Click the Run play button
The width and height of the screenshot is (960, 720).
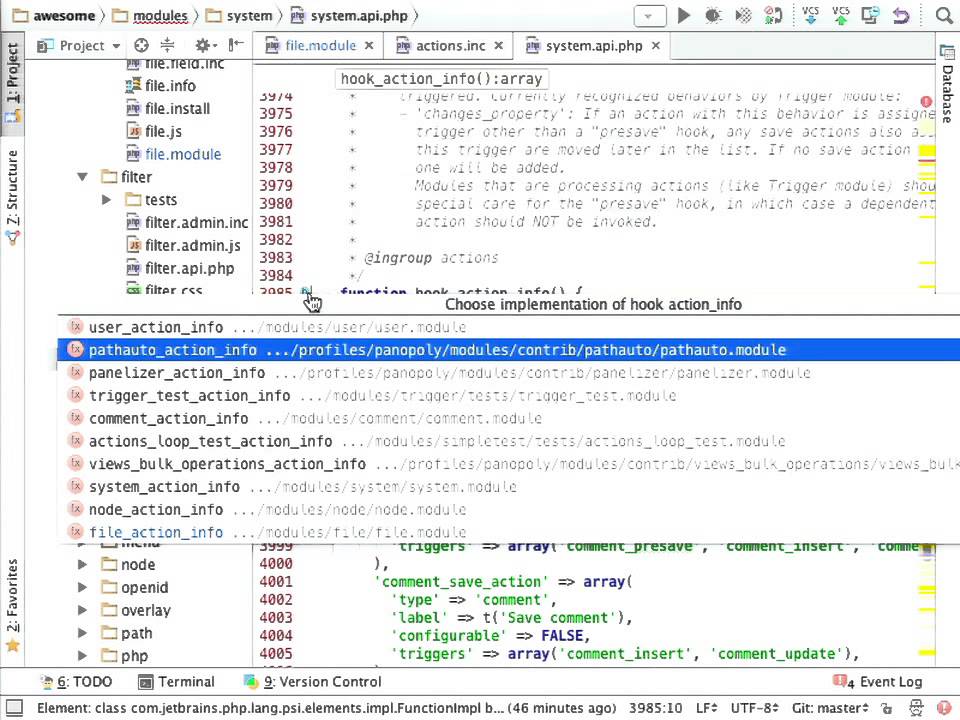[x=683, y=15]
